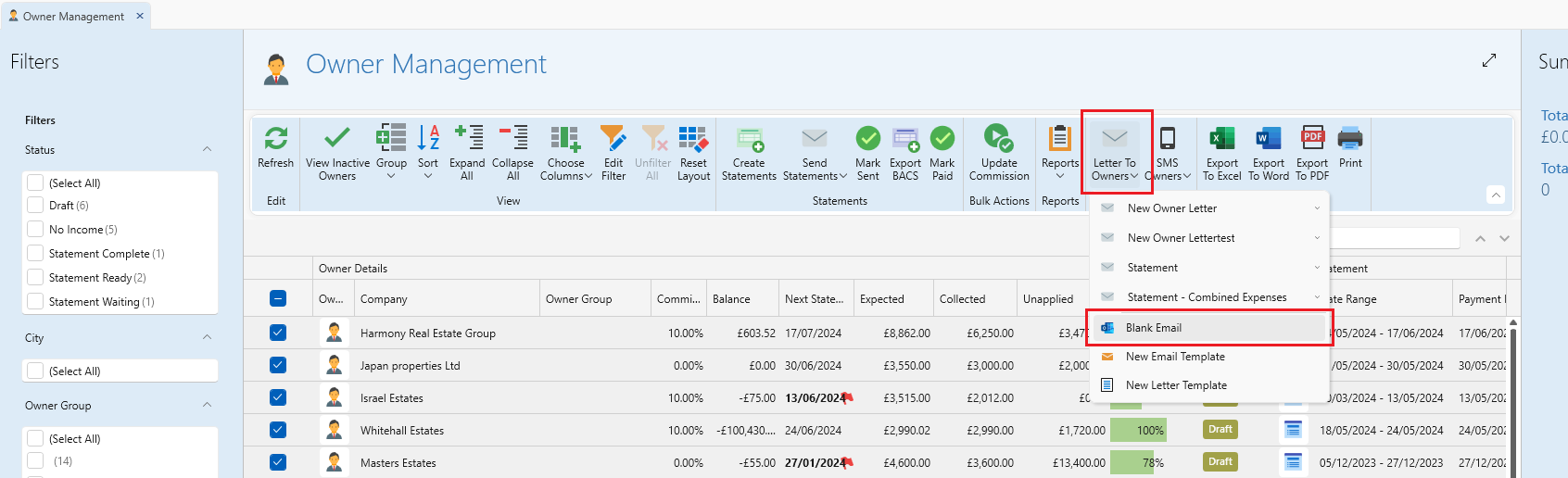Click the Draft badge for Whitehall Estates
The height and width of the screenshot is (478, 1568).
[x=1220, y=430]
